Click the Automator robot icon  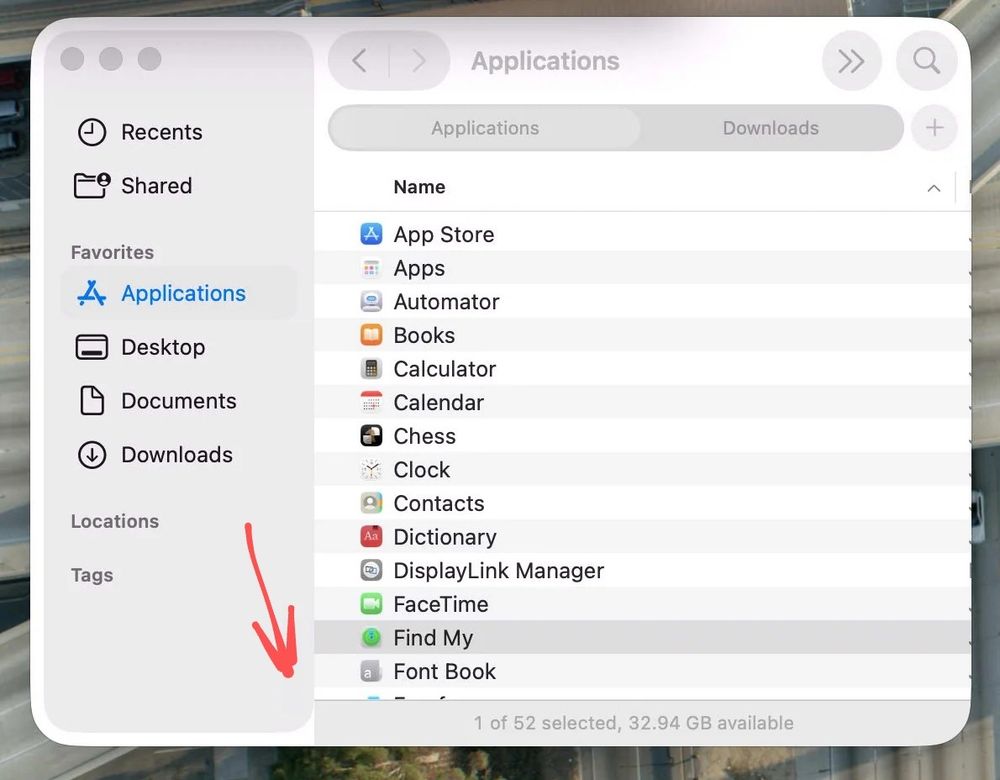(x=371, y=301)
